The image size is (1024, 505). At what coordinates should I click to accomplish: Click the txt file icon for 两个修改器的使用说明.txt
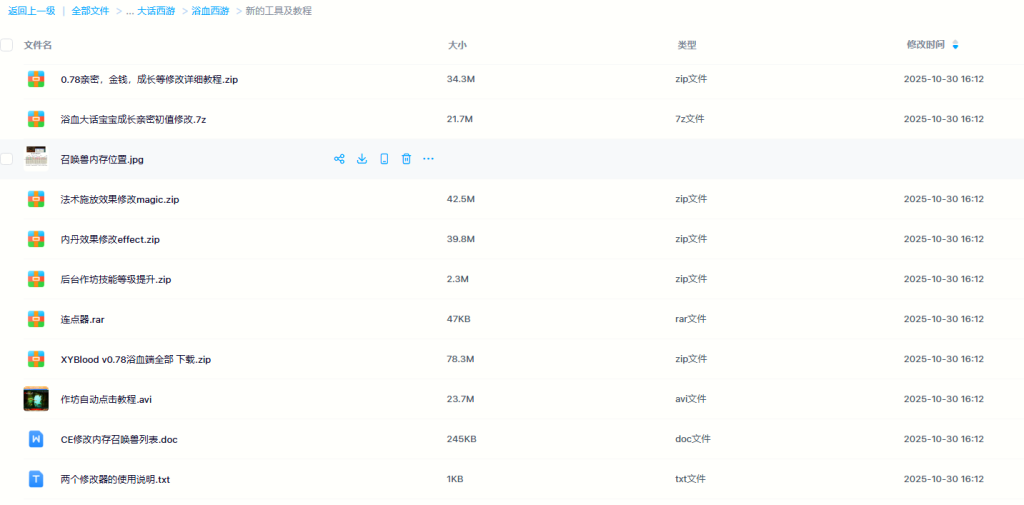coord(36,479)
